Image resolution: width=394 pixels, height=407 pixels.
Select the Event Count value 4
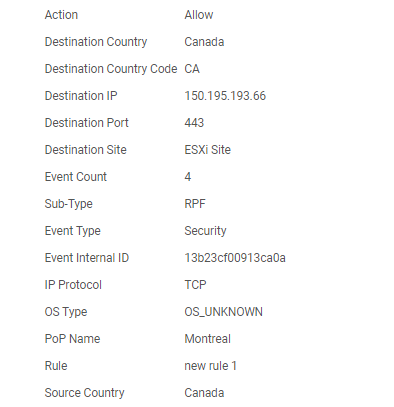pos(188,177)
